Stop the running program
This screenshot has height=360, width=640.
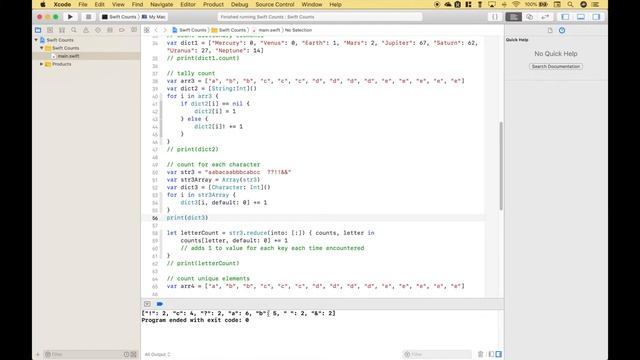88,17
